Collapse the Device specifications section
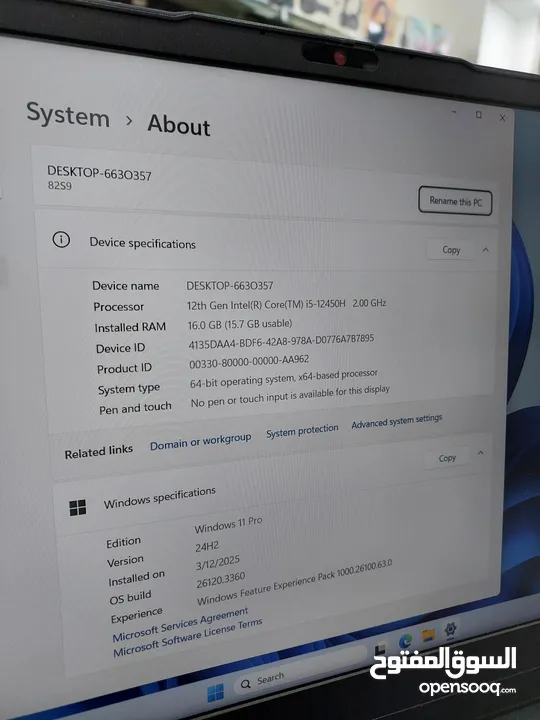The image size is (540, 720). (485, 250)
